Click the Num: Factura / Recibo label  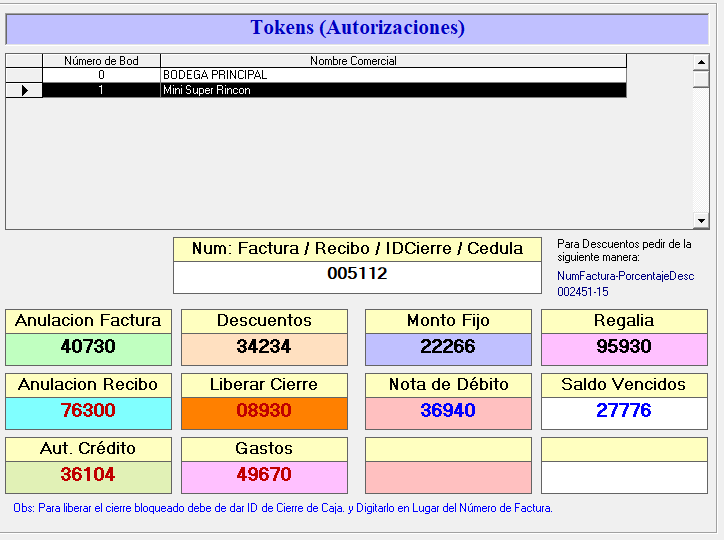point(357,249)
